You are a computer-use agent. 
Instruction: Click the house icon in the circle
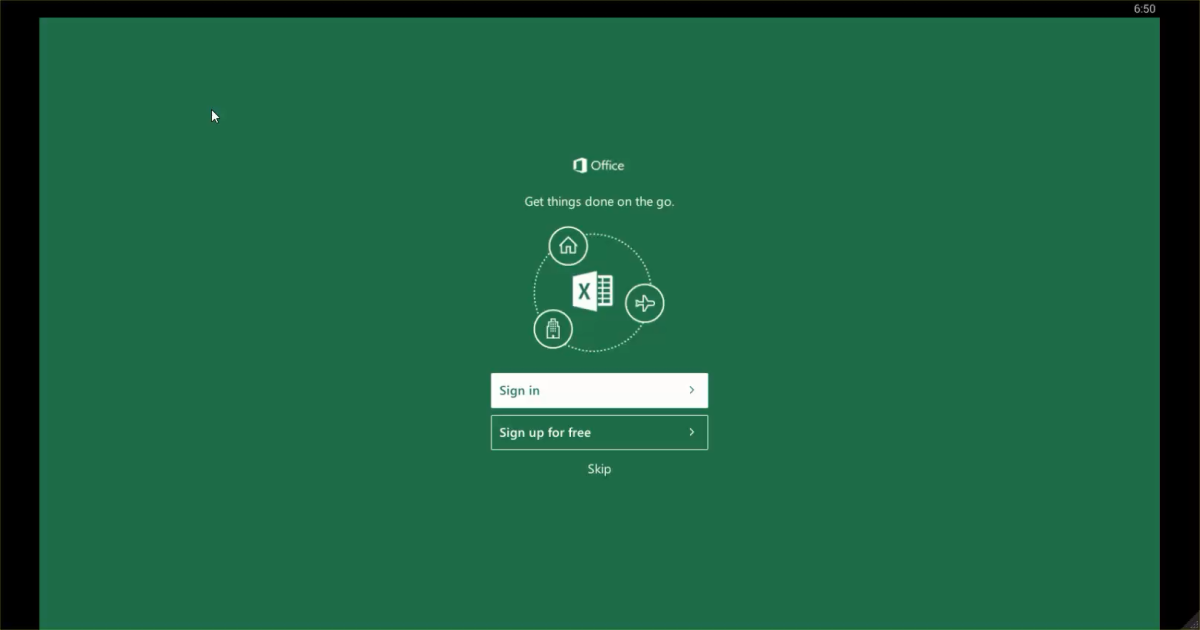coord(568,245)
